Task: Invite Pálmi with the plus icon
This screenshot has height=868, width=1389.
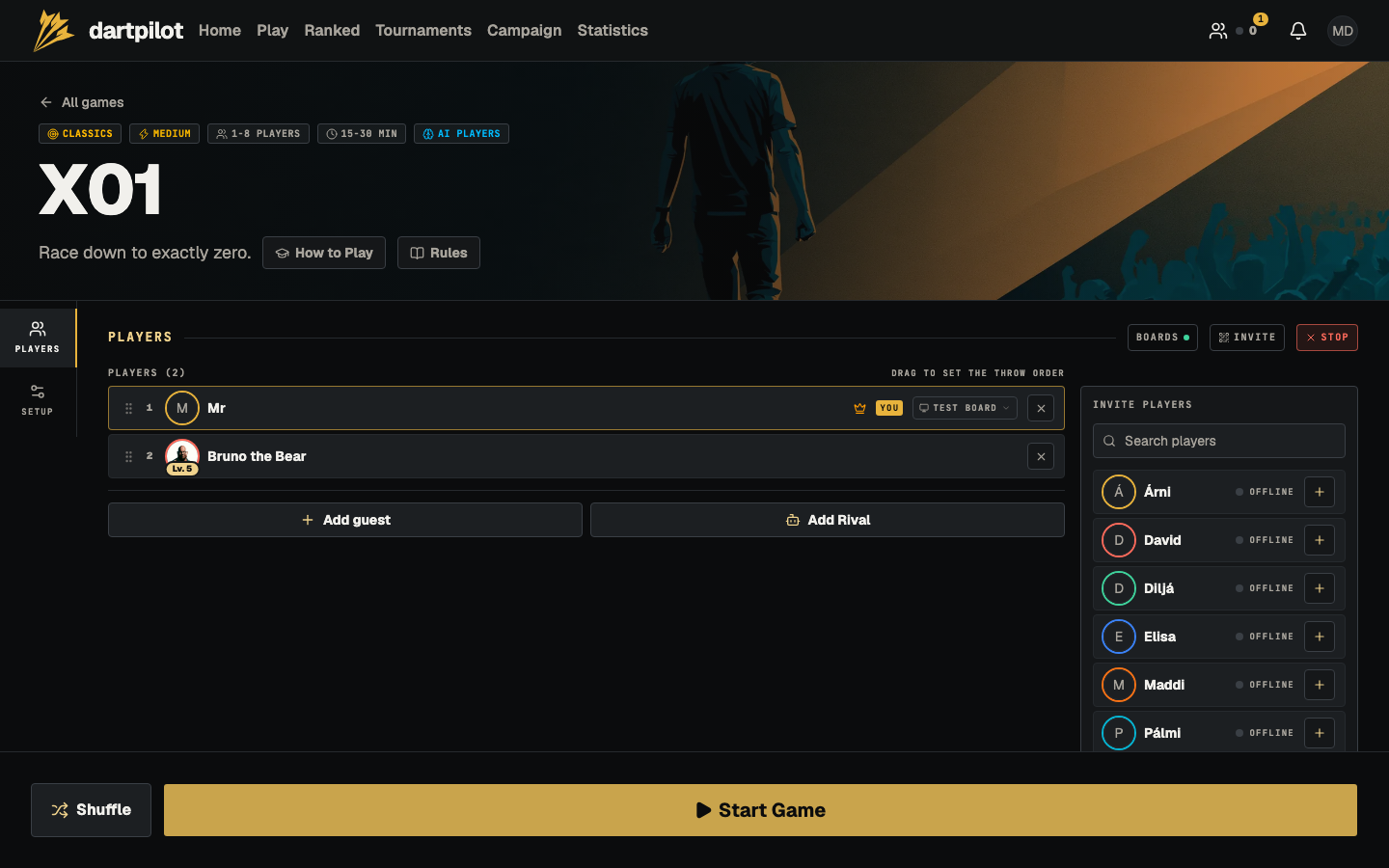Action: (1320, 733)
